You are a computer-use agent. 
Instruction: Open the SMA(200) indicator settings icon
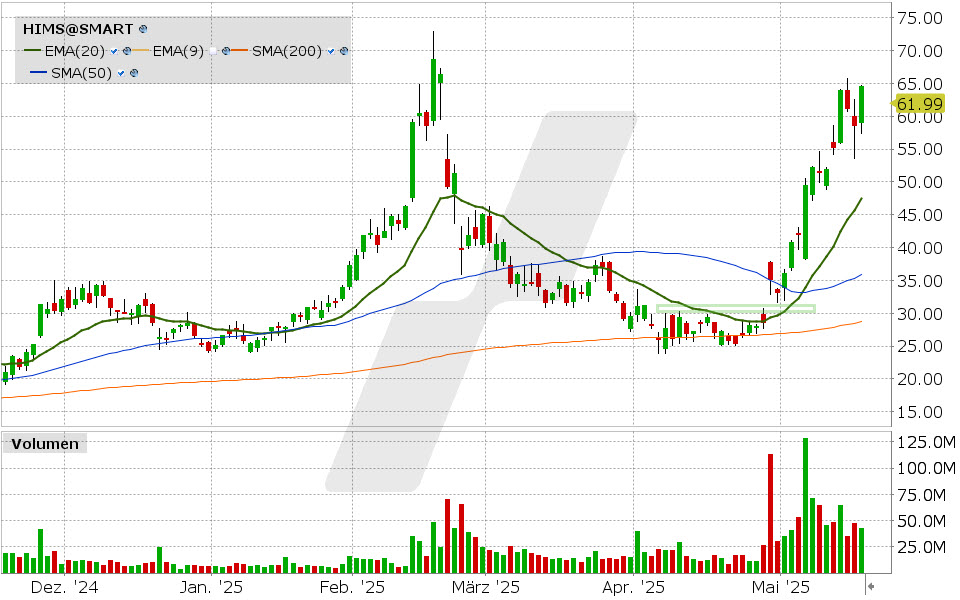(344, 51)
